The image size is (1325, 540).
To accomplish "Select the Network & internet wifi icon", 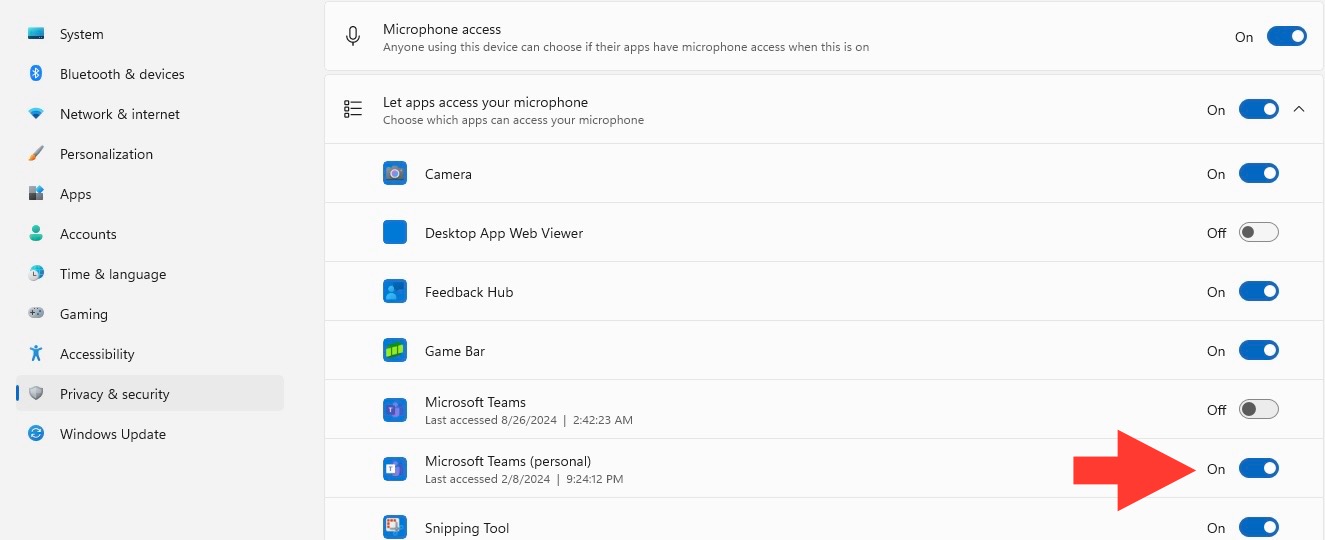I will point(36,114).
